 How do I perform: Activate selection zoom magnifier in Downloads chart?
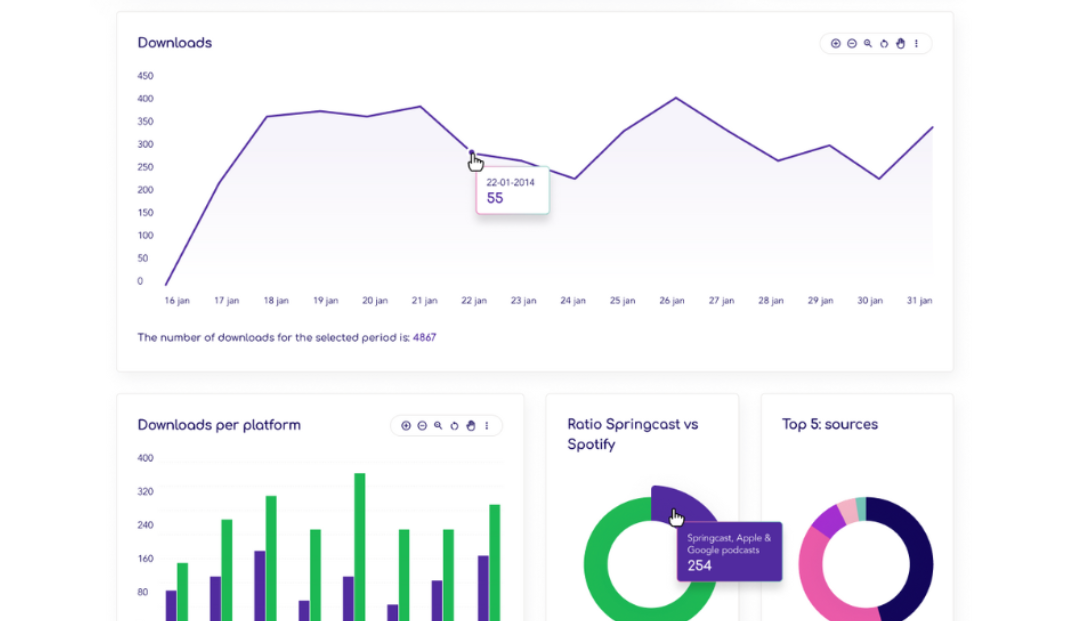(868, 43)
